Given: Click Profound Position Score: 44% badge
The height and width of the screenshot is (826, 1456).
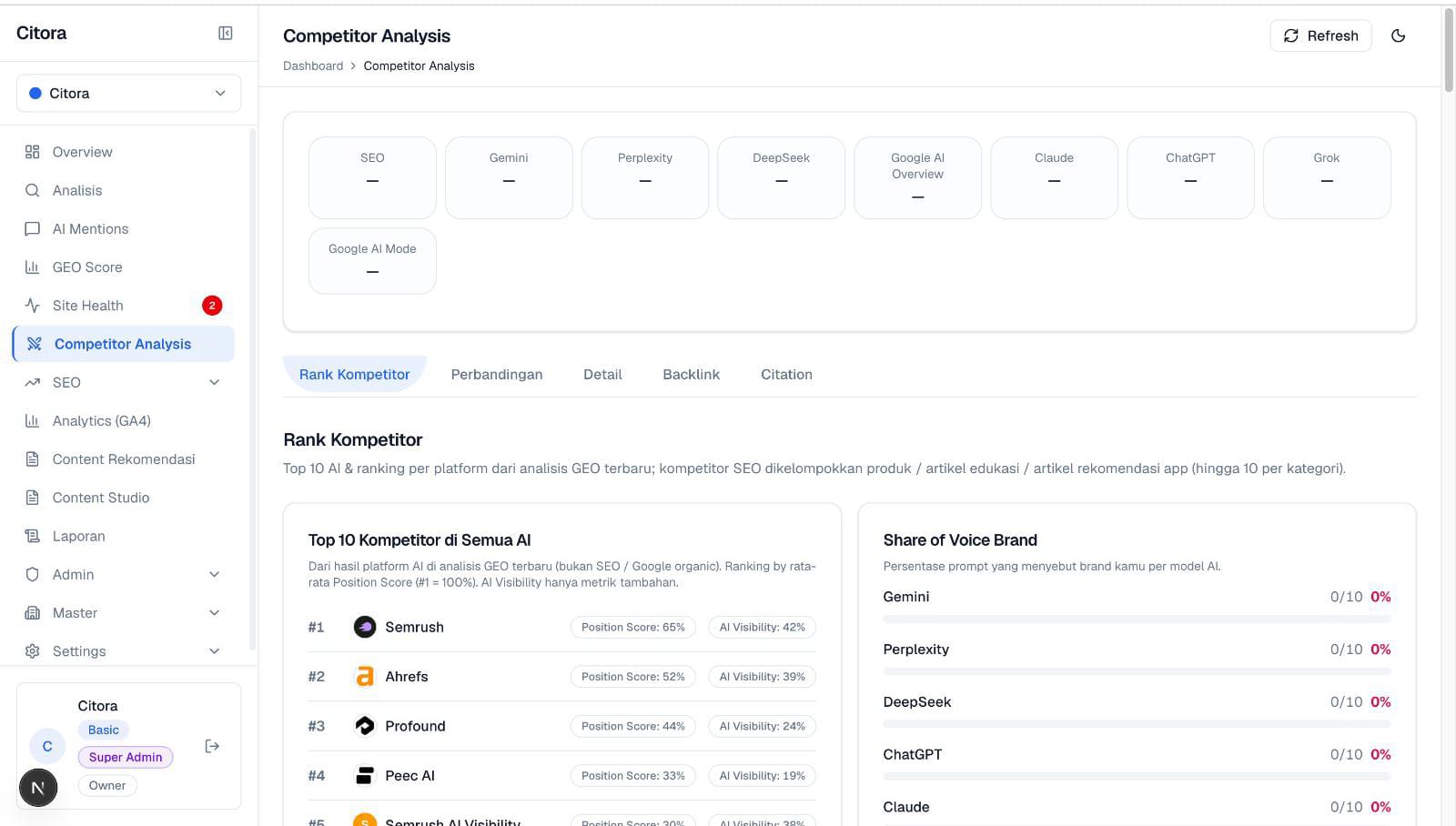Looking at the screenshot, I should 633,726.
